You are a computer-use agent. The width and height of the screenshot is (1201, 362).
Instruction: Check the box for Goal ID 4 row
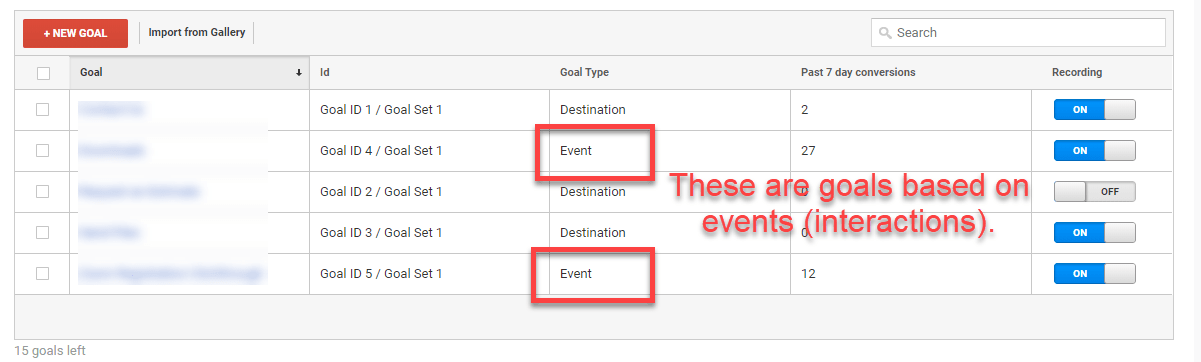click(43, 151)
